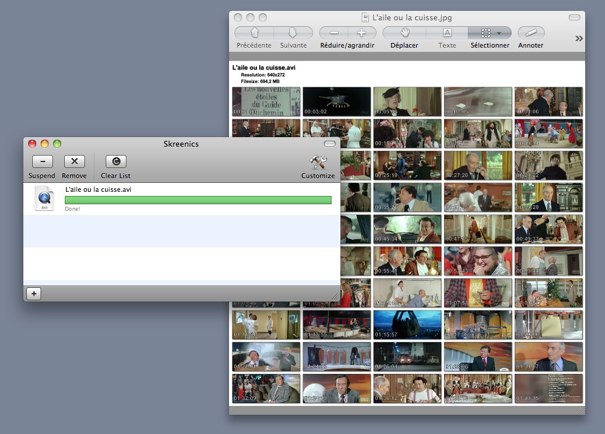The height and width of the screenshot is (434, 605).
Task: Click the thumbnail with timestamp 00:03:02
Action: (x=336, y=101)
